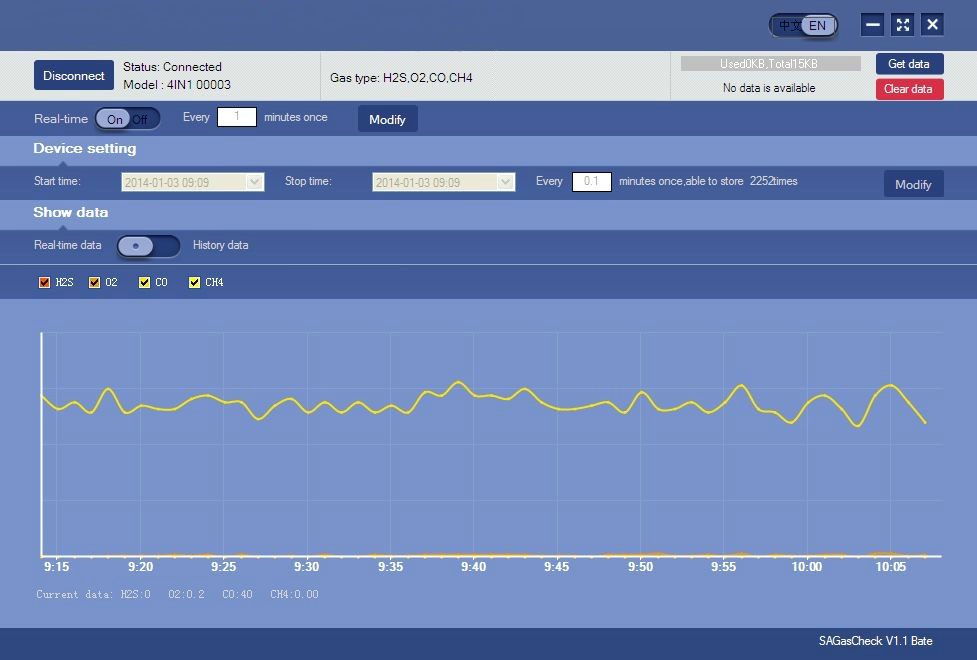Uncheck the H2S gas checkbox
977x660 pixels.
pyautogui.click(x=44, y=283)
